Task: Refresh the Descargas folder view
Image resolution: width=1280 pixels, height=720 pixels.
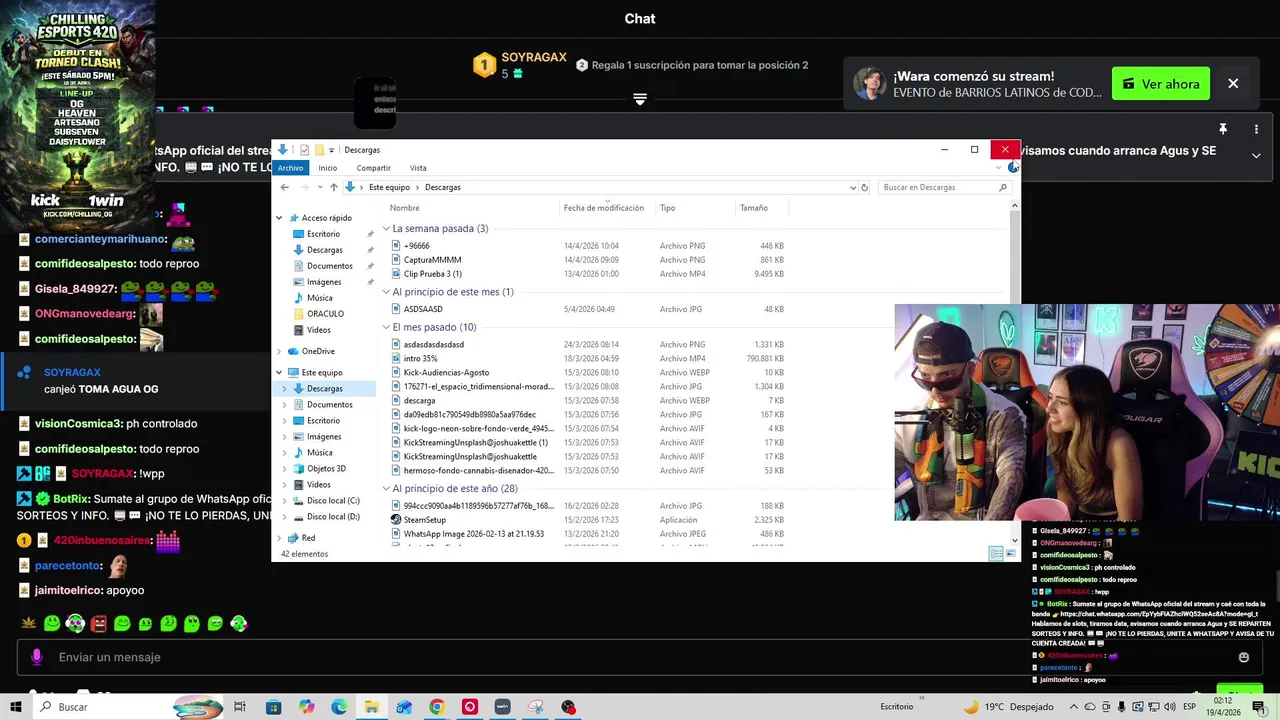Action: [x=865, y=187]
